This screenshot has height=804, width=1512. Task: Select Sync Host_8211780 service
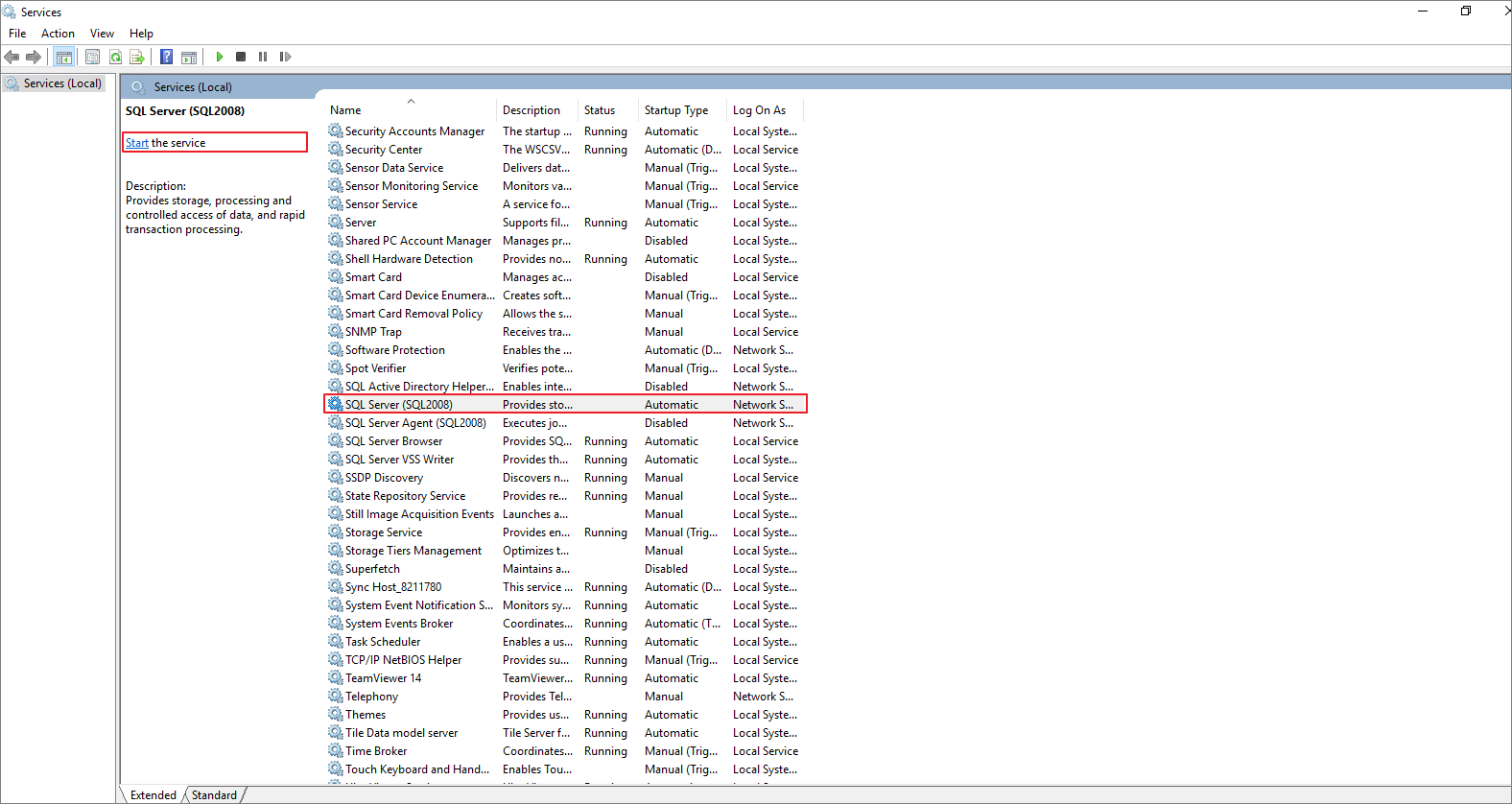tap(393, 587)
